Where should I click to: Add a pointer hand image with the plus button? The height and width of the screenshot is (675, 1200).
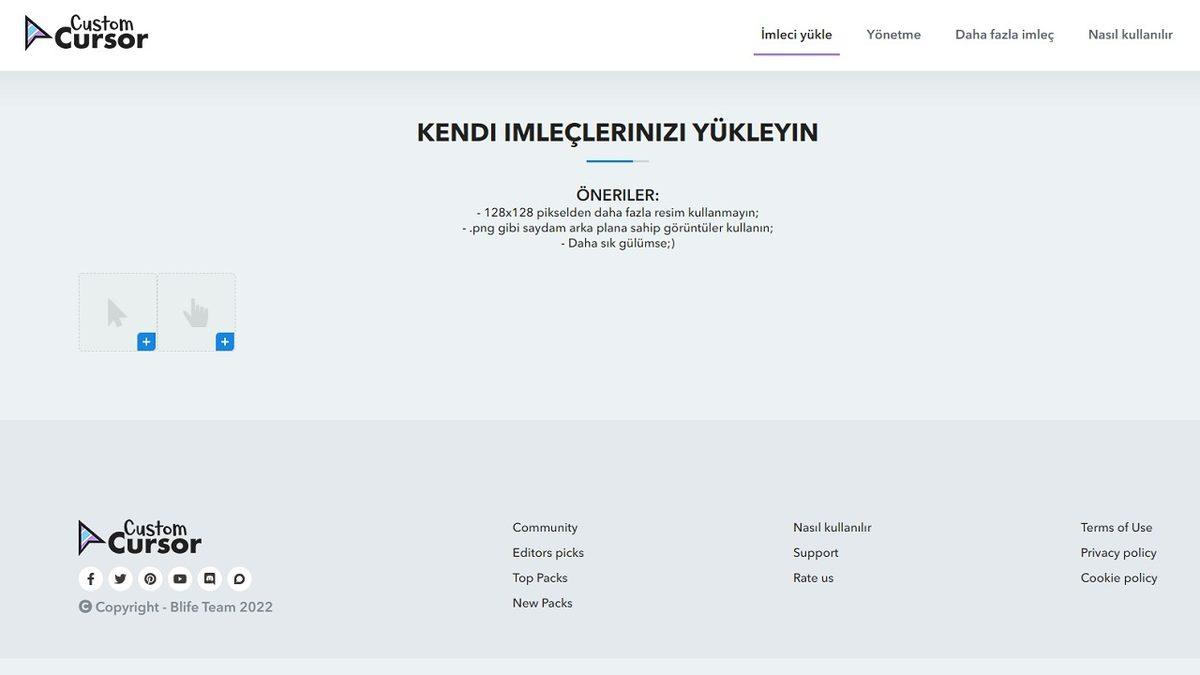pos(225,342)
